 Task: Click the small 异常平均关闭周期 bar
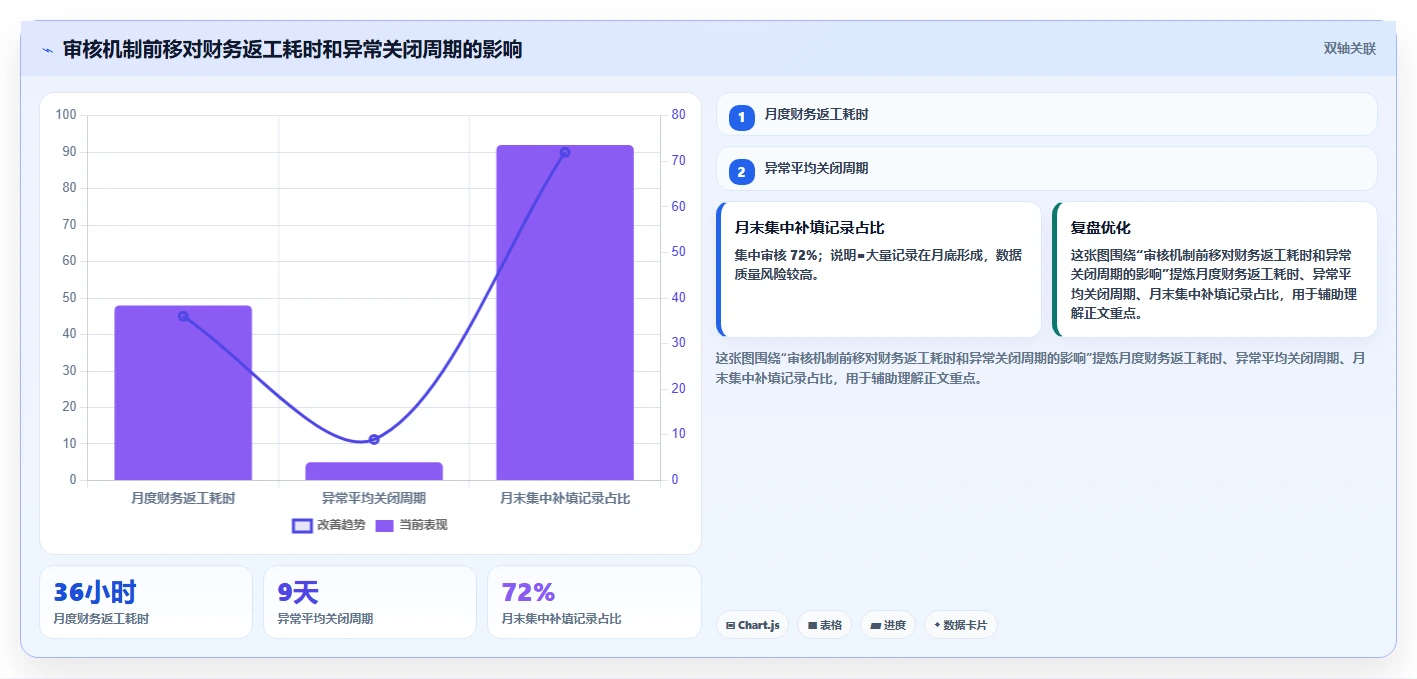374,471
